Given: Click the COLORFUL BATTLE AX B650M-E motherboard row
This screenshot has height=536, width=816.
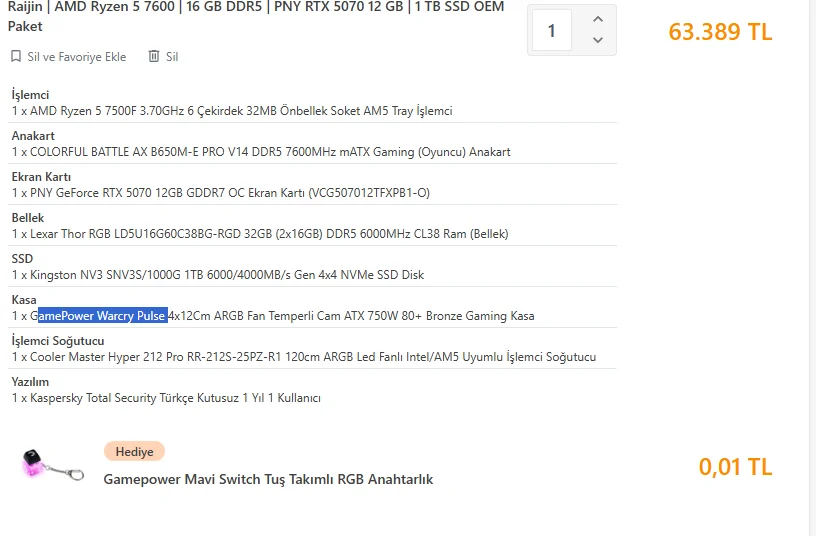Looking at the screenshot, I should tap(261, 152).
